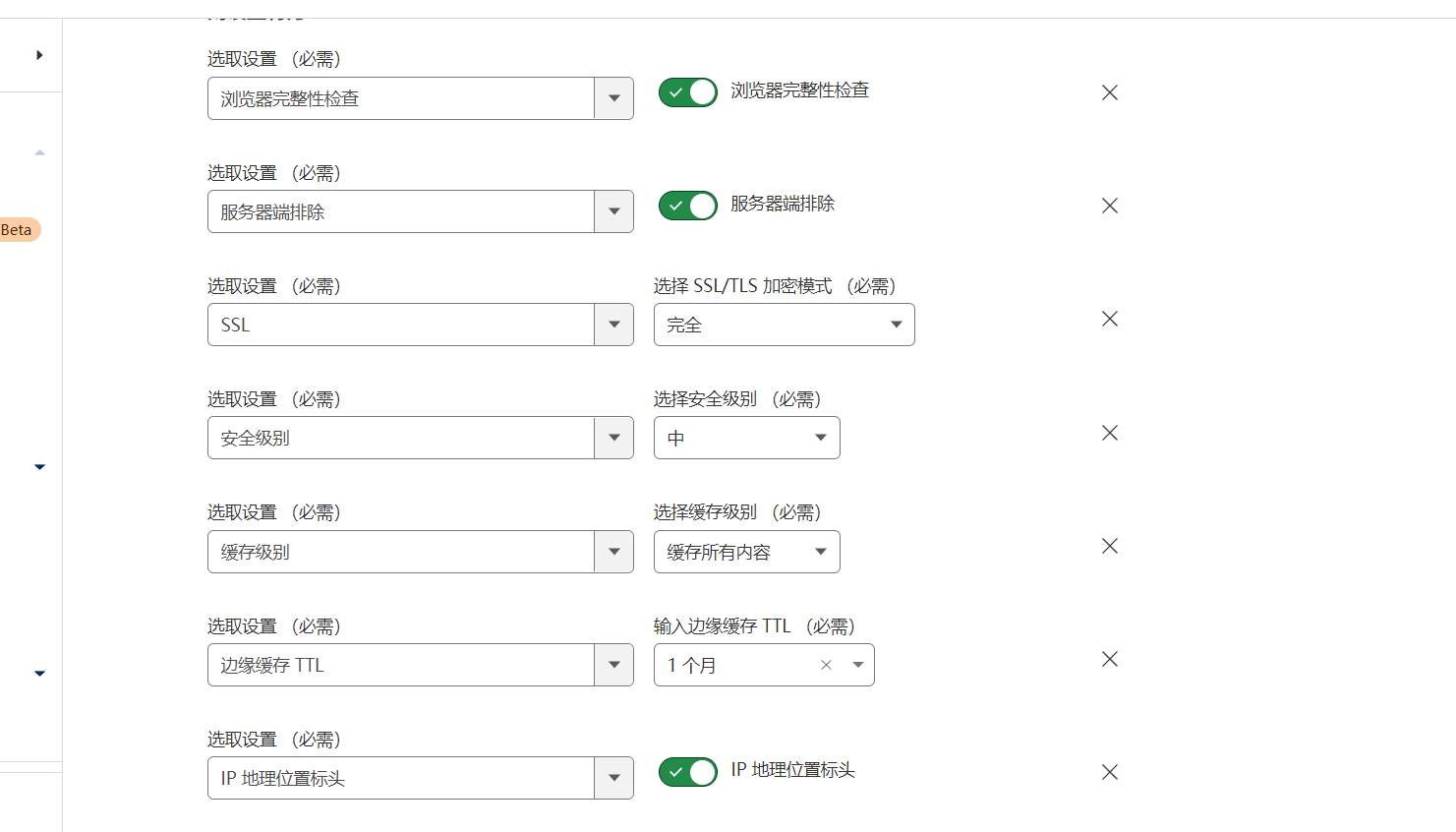
Task: Remove the SSL setting row
Action: click(x=1110, y=319)
